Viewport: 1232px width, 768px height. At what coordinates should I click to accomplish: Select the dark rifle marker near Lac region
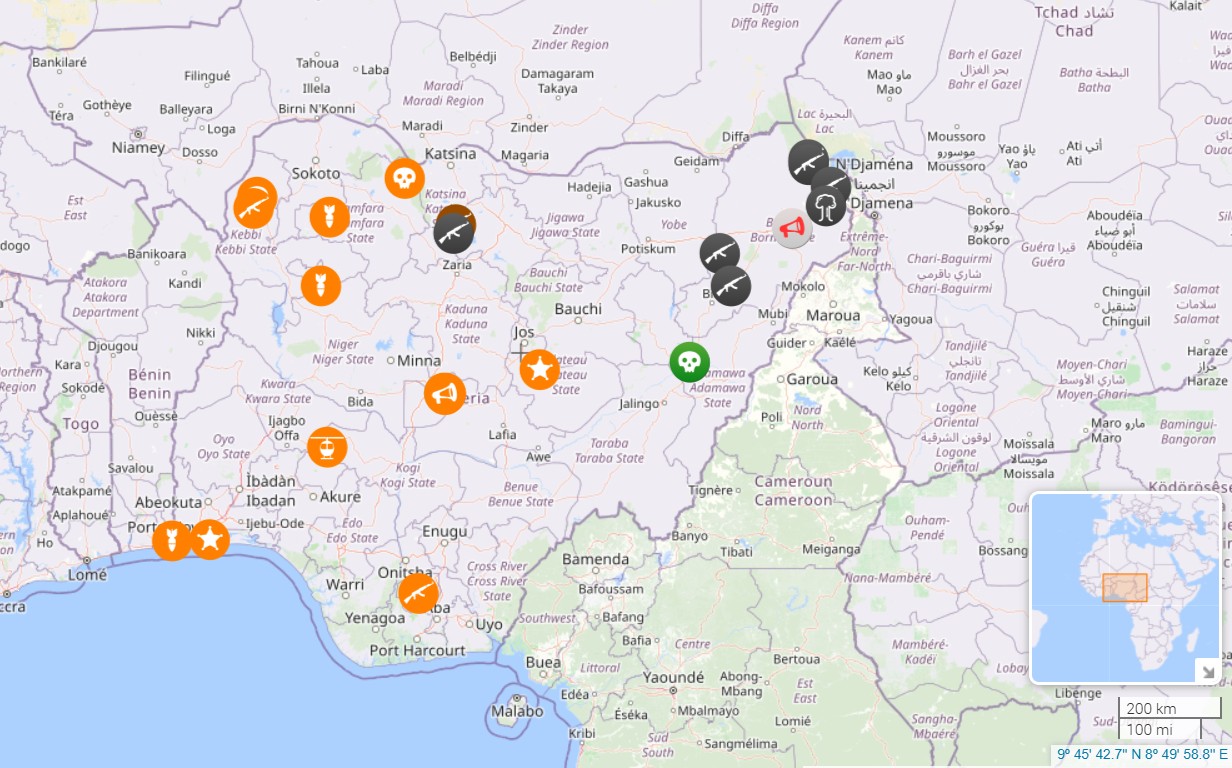pyautogui.click(x=807, y=162)
